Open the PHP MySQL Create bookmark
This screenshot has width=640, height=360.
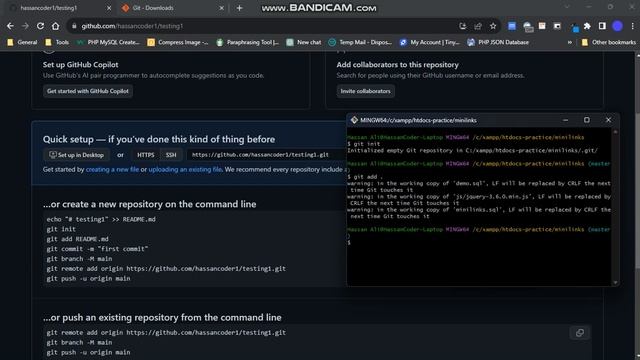pyautogui.click(x=108, y=42)
